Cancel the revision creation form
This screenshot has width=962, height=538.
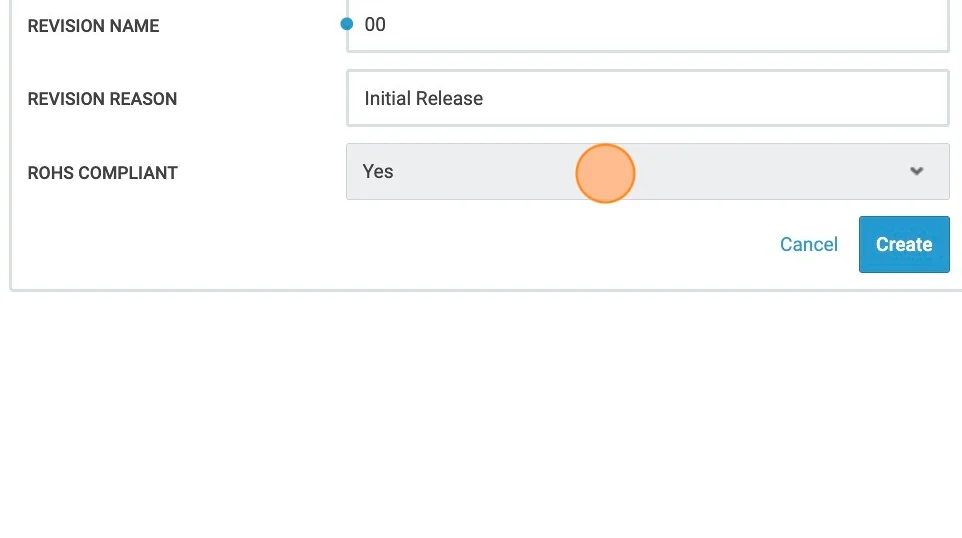(x=808, y=244)
